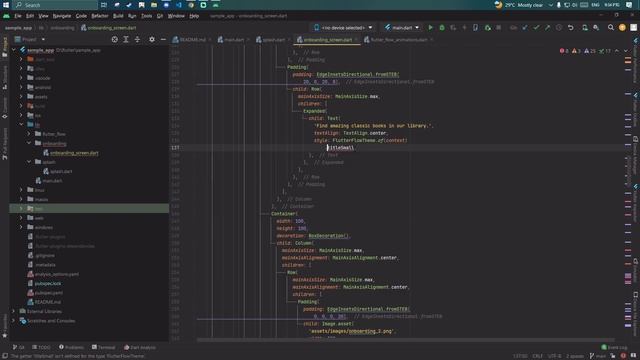Stop the running process square icon

click(499, 28)
